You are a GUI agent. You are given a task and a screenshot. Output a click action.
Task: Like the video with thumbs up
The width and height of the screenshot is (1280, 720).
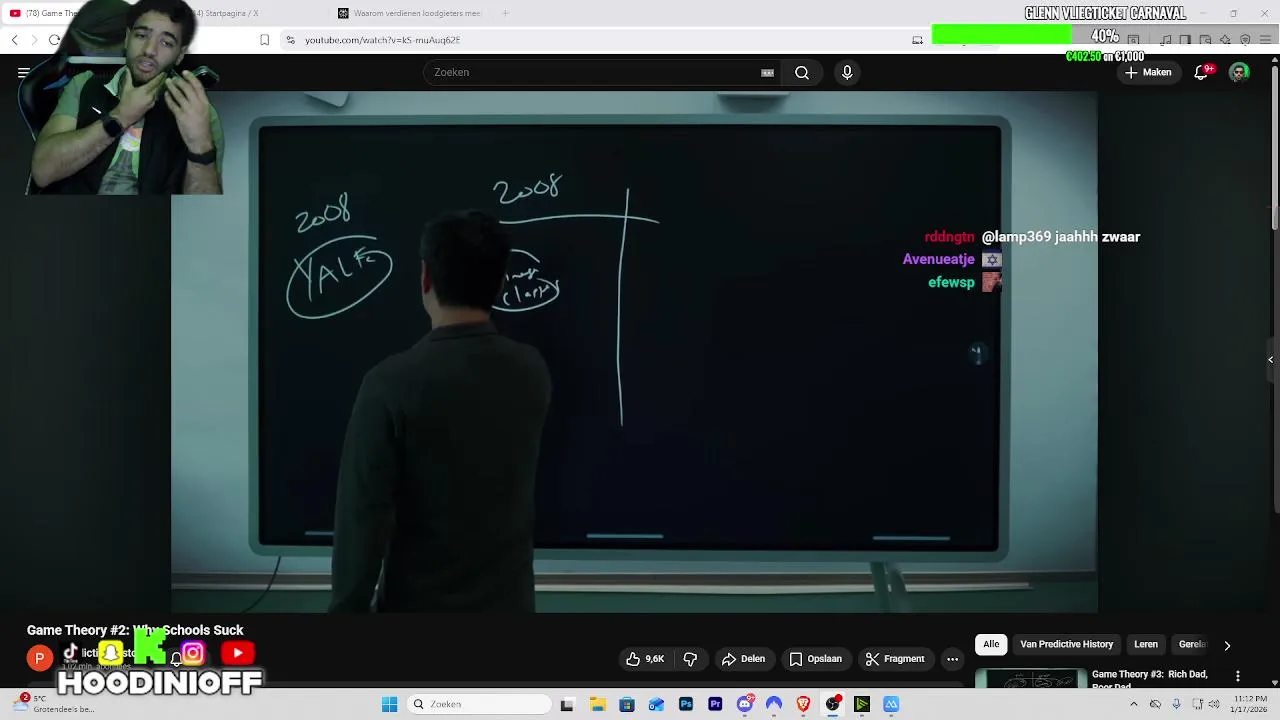coord(645,659)
